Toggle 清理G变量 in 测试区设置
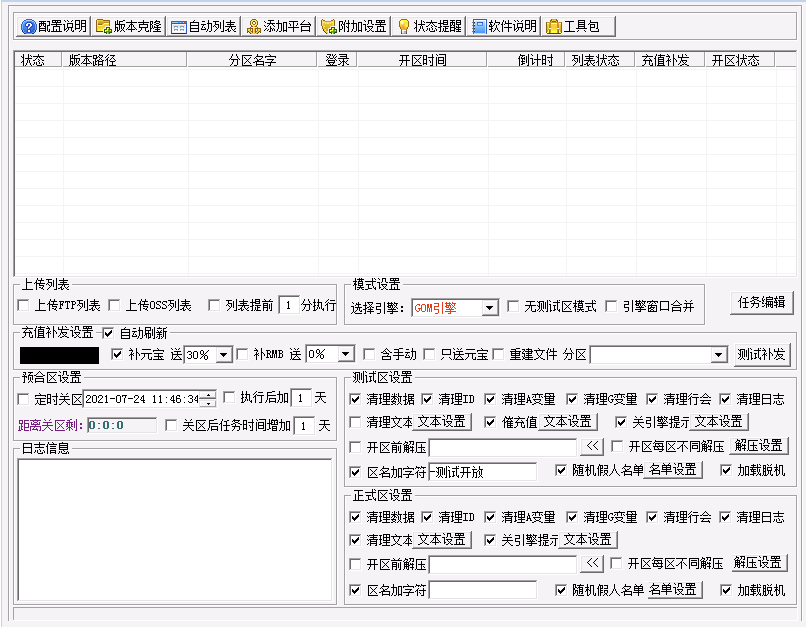 pos(572,399)
